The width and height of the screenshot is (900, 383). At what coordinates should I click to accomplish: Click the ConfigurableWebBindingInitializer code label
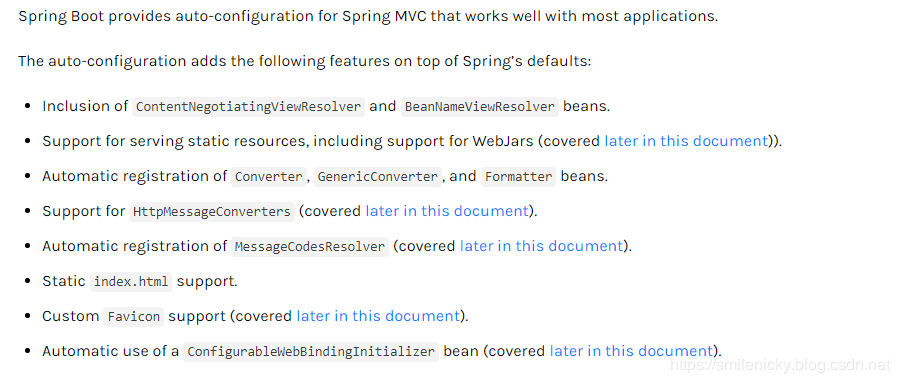pos(311,352)
